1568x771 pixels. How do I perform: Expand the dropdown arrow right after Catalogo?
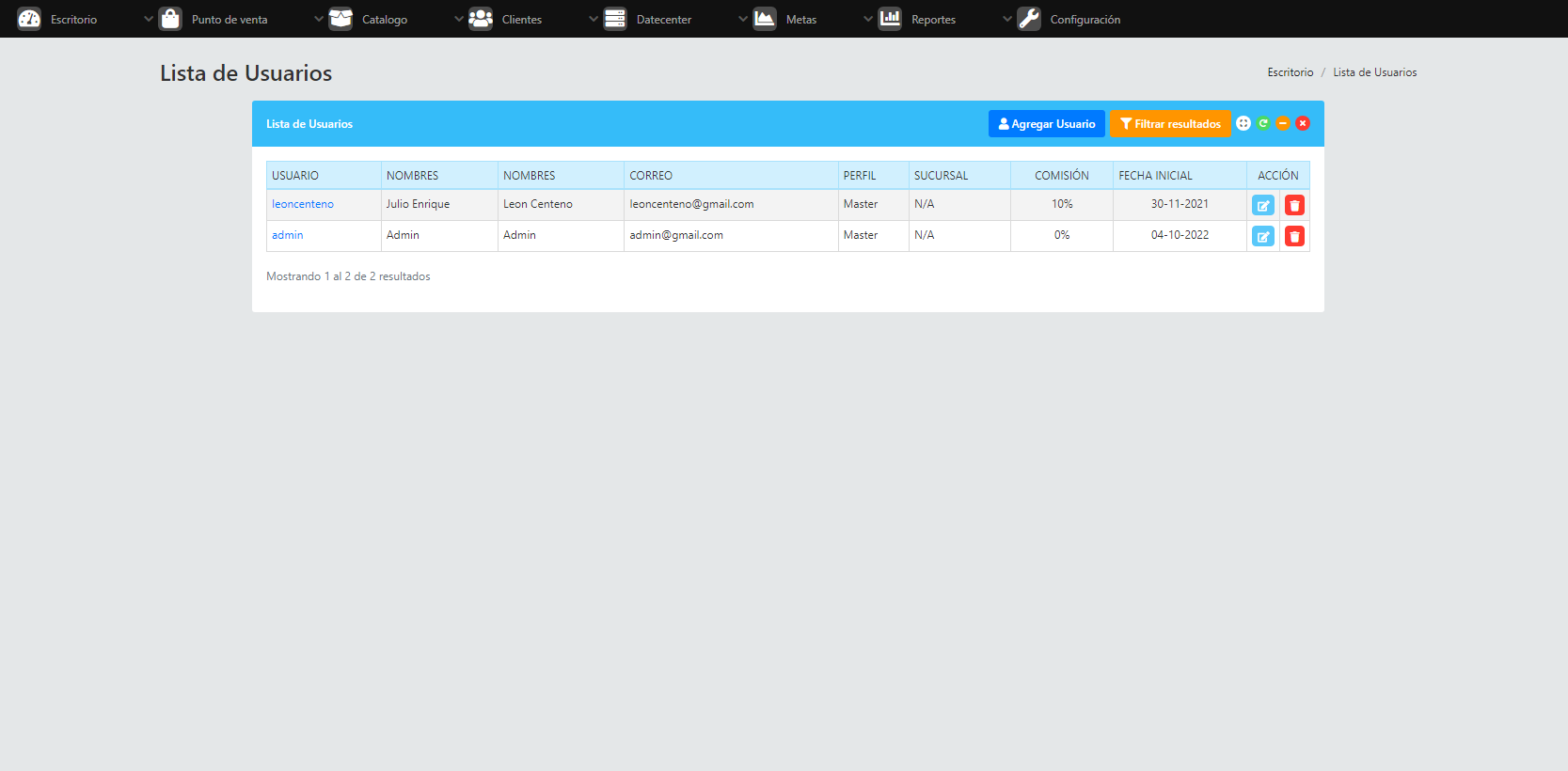point(458,19)
